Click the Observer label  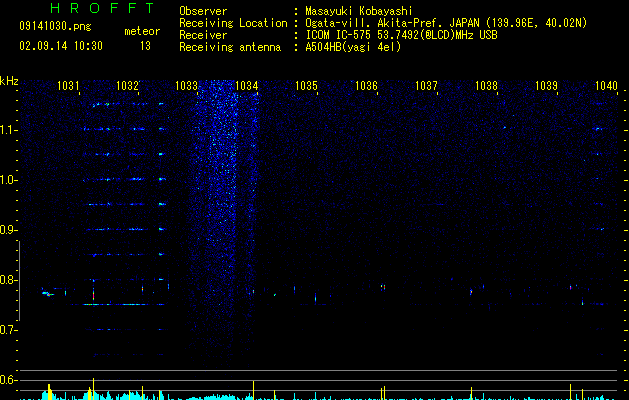(203, 11)
